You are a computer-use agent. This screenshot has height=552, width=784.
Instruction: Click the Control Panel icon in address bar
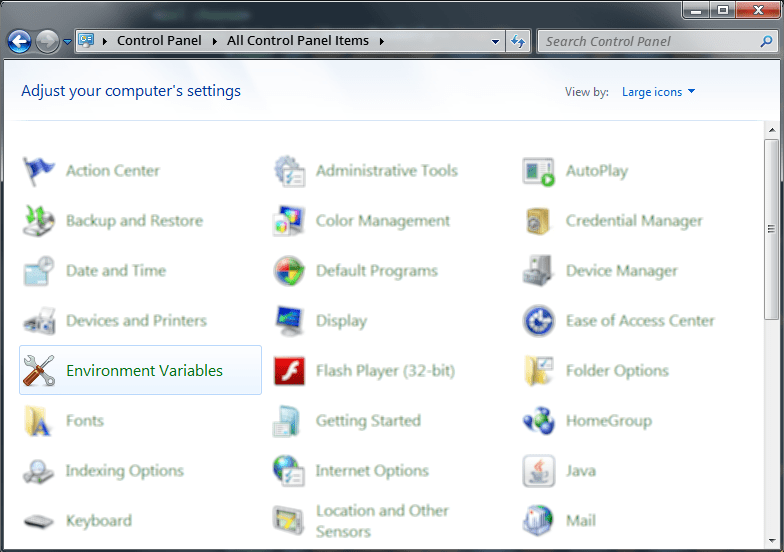pos(86,41)
